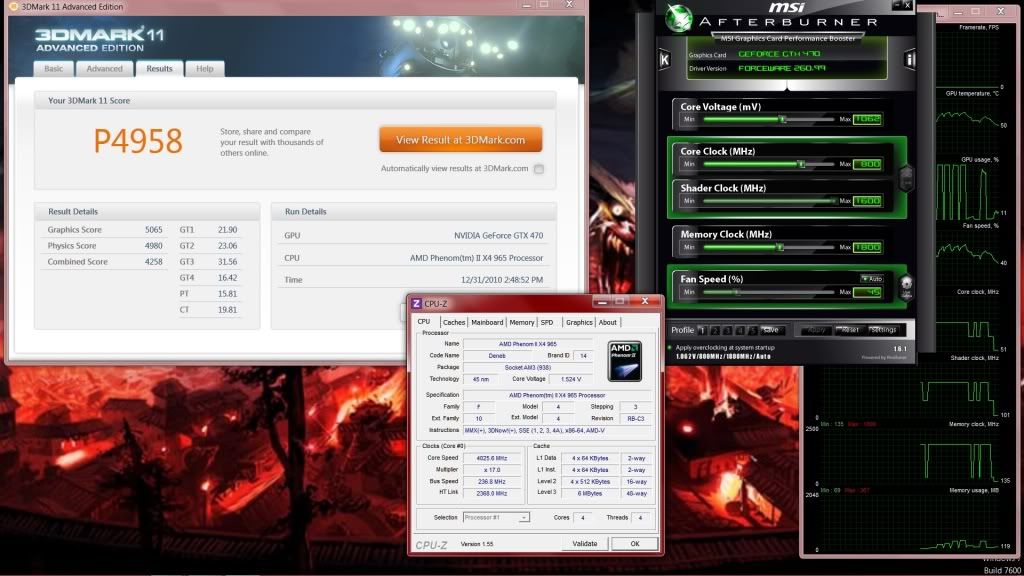Screen dimensions: 1024x576
Task: Open the Graphics tab in CPU-Z
Action: (579, 322)
